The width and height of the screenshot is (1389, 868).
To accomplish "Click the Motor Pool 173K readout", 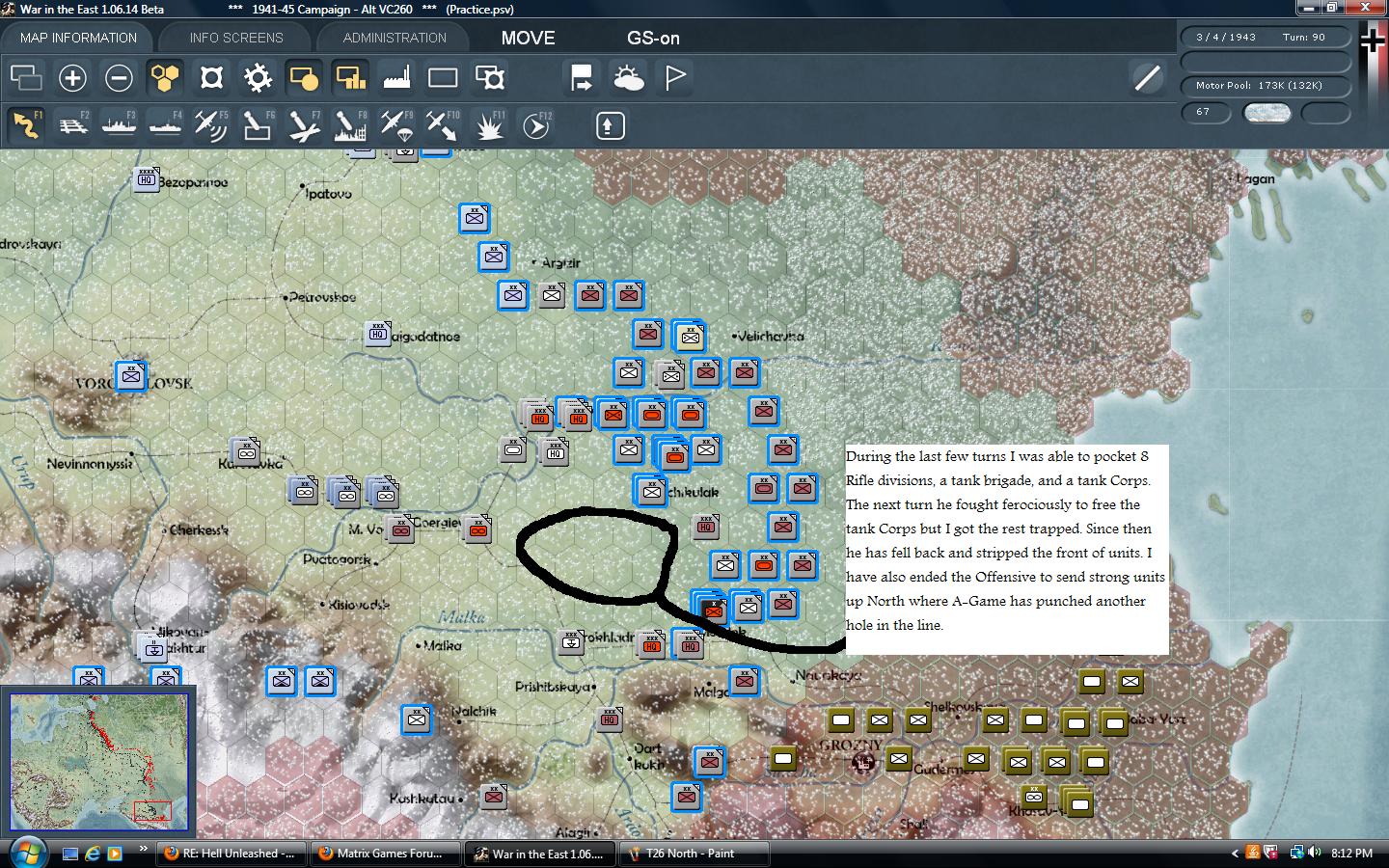I will (x=1266, y=85).
